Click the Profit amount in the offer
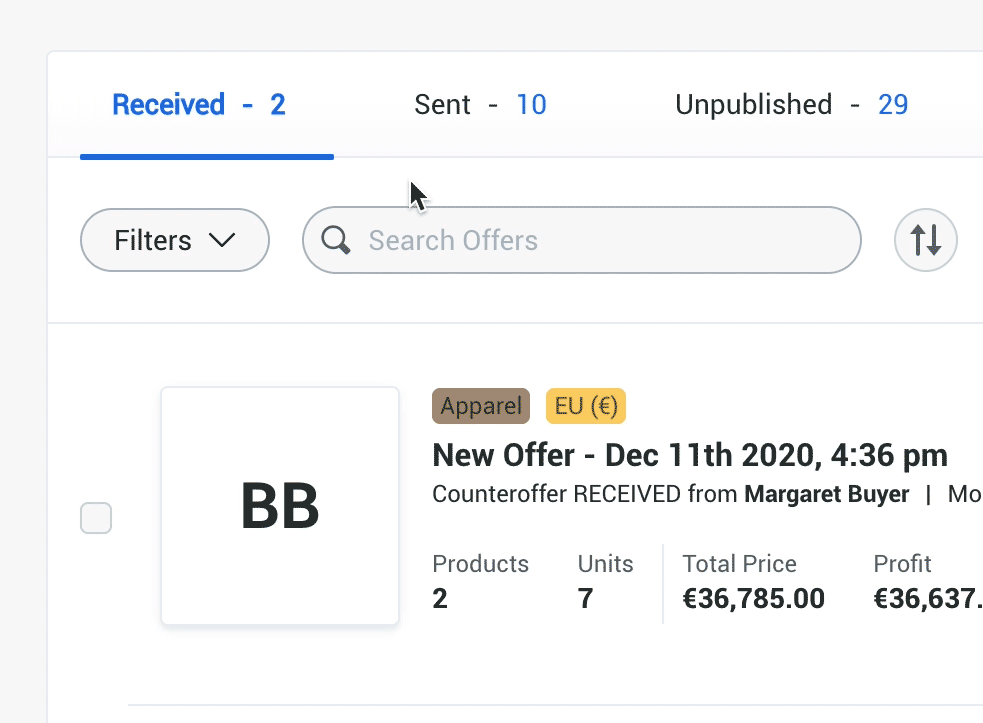Image resolution: width=983 pixels, height=723 pixels. [x=927, y=599]
